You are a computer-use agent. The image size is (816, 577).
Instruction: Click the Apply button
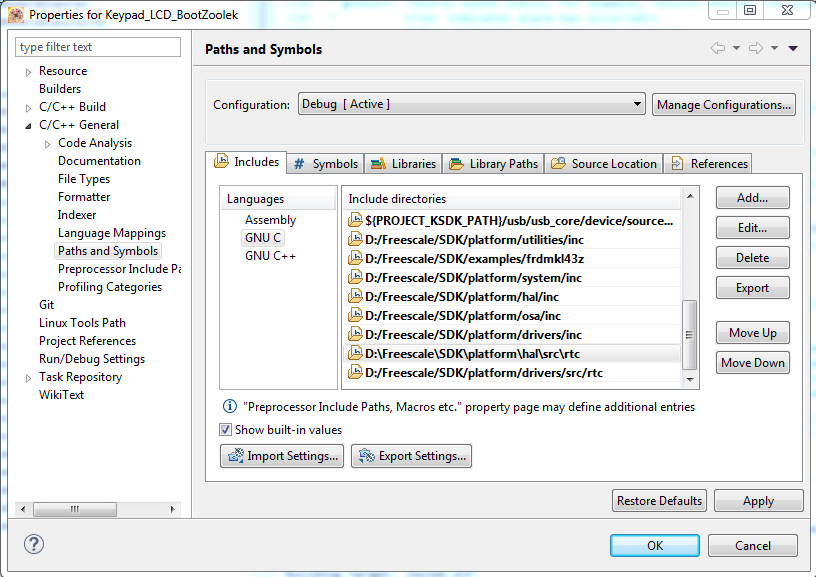coord(758,501)
